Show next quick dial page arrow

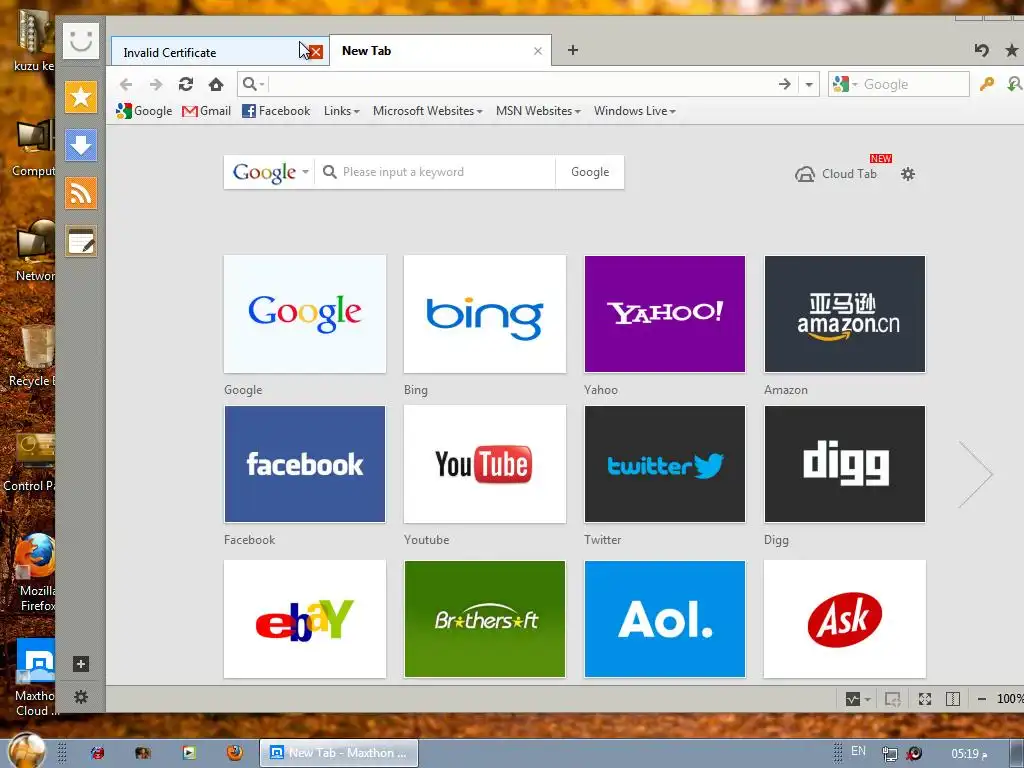tap(975, 474)
